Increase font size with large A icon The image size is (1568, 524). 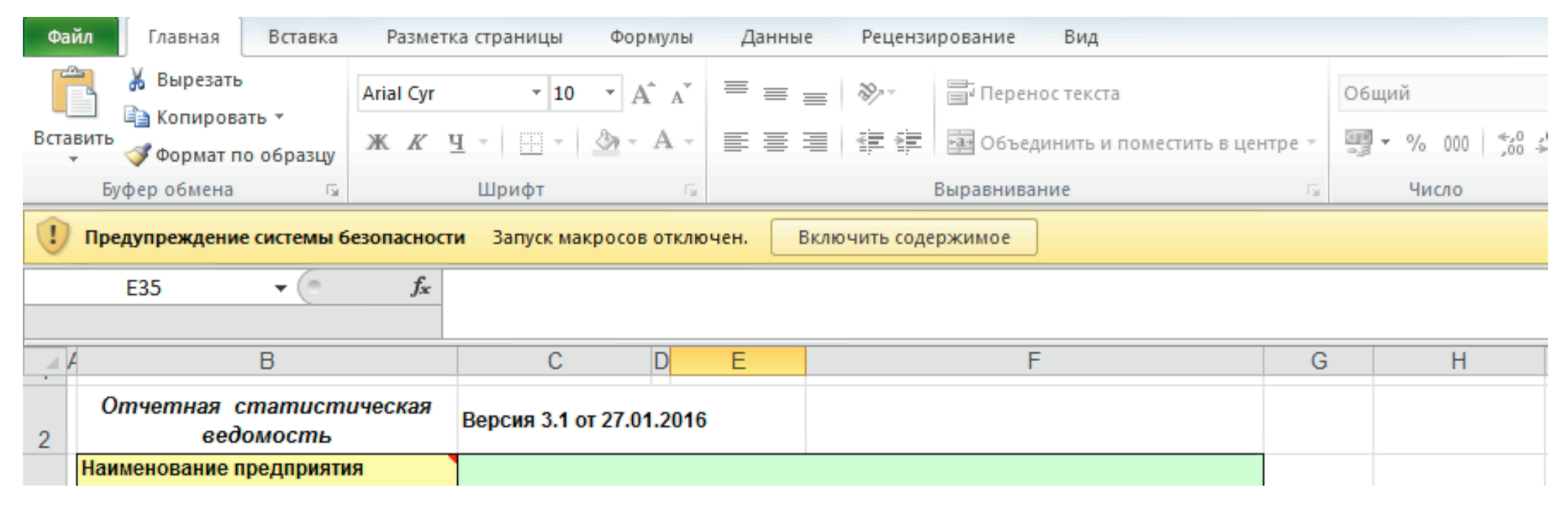642,94
